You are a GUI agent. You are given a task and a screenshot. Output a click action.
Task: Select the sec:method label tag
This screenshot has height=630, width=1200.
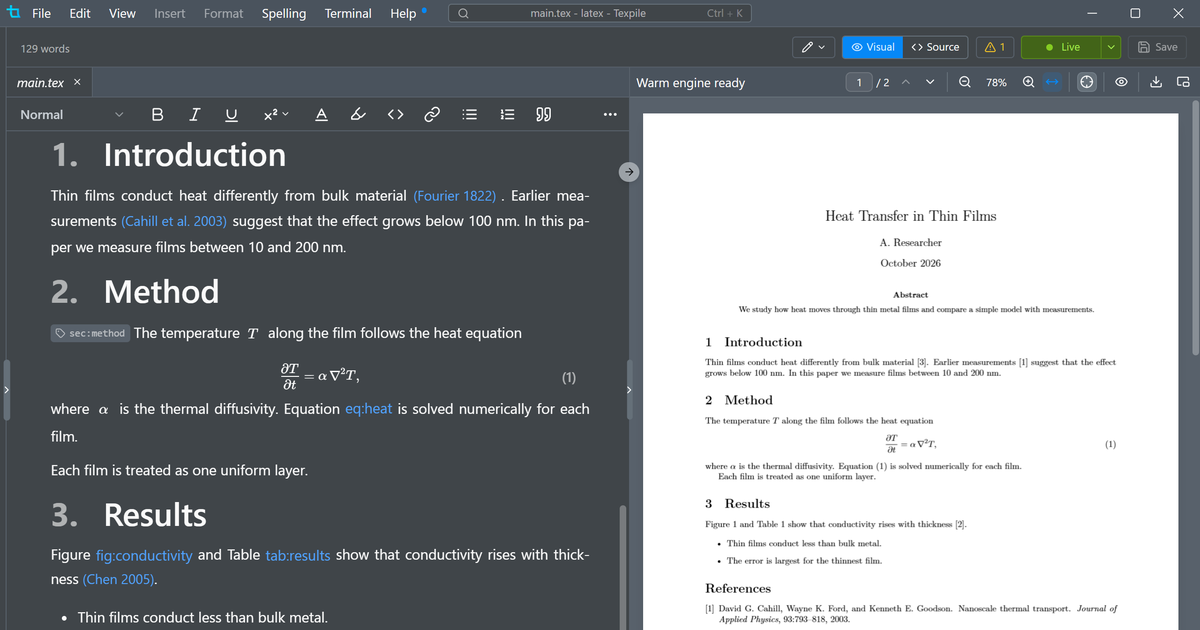91,333
